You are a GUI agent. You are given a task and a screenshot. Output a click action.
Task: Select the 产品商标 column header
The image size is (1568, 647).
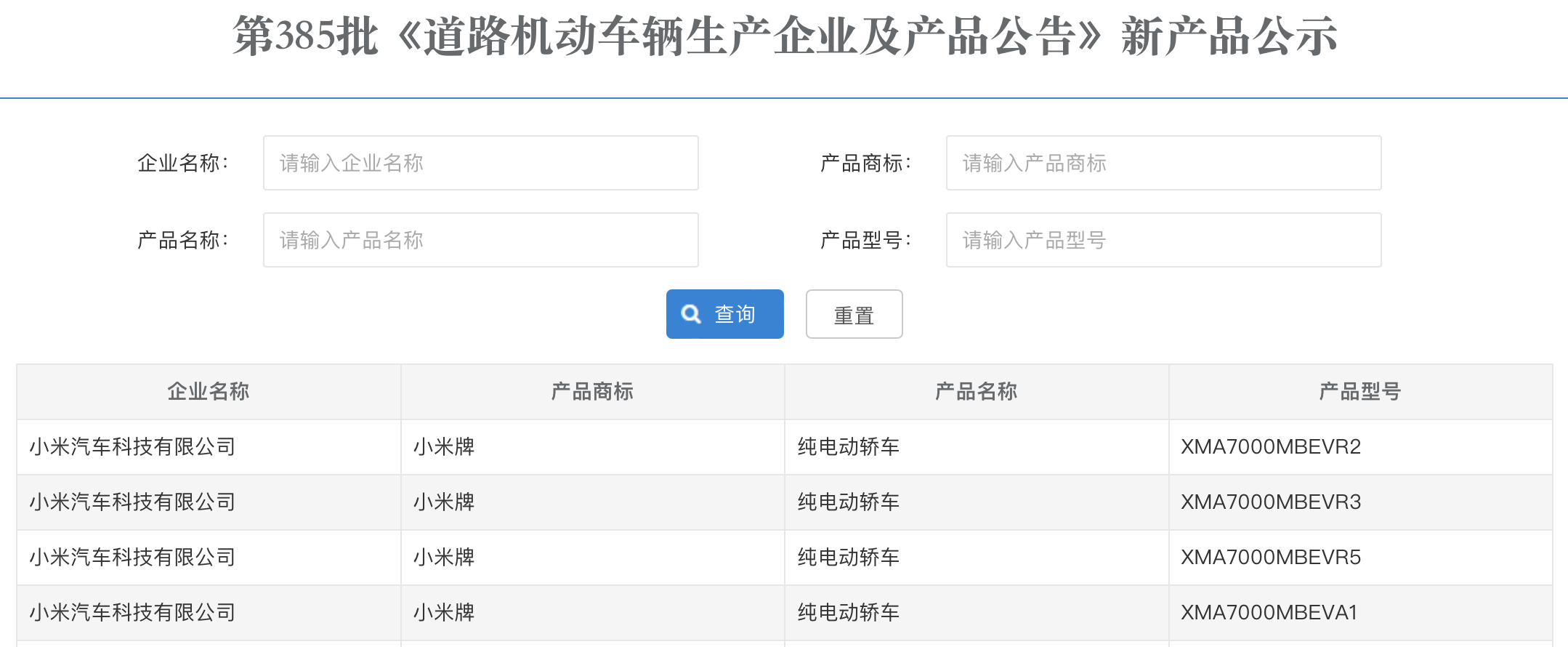pyautogui.click(x=592, y=392)
